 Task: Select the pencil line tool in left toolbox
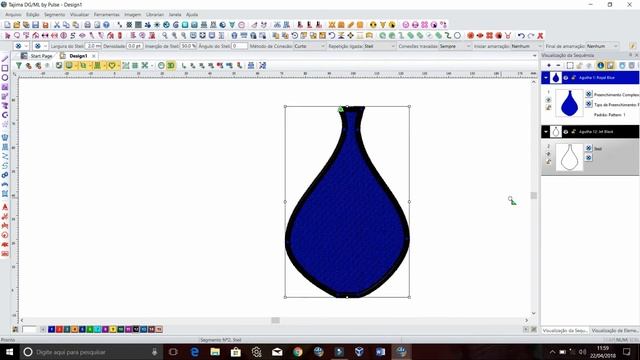click(x=5, y=59)
